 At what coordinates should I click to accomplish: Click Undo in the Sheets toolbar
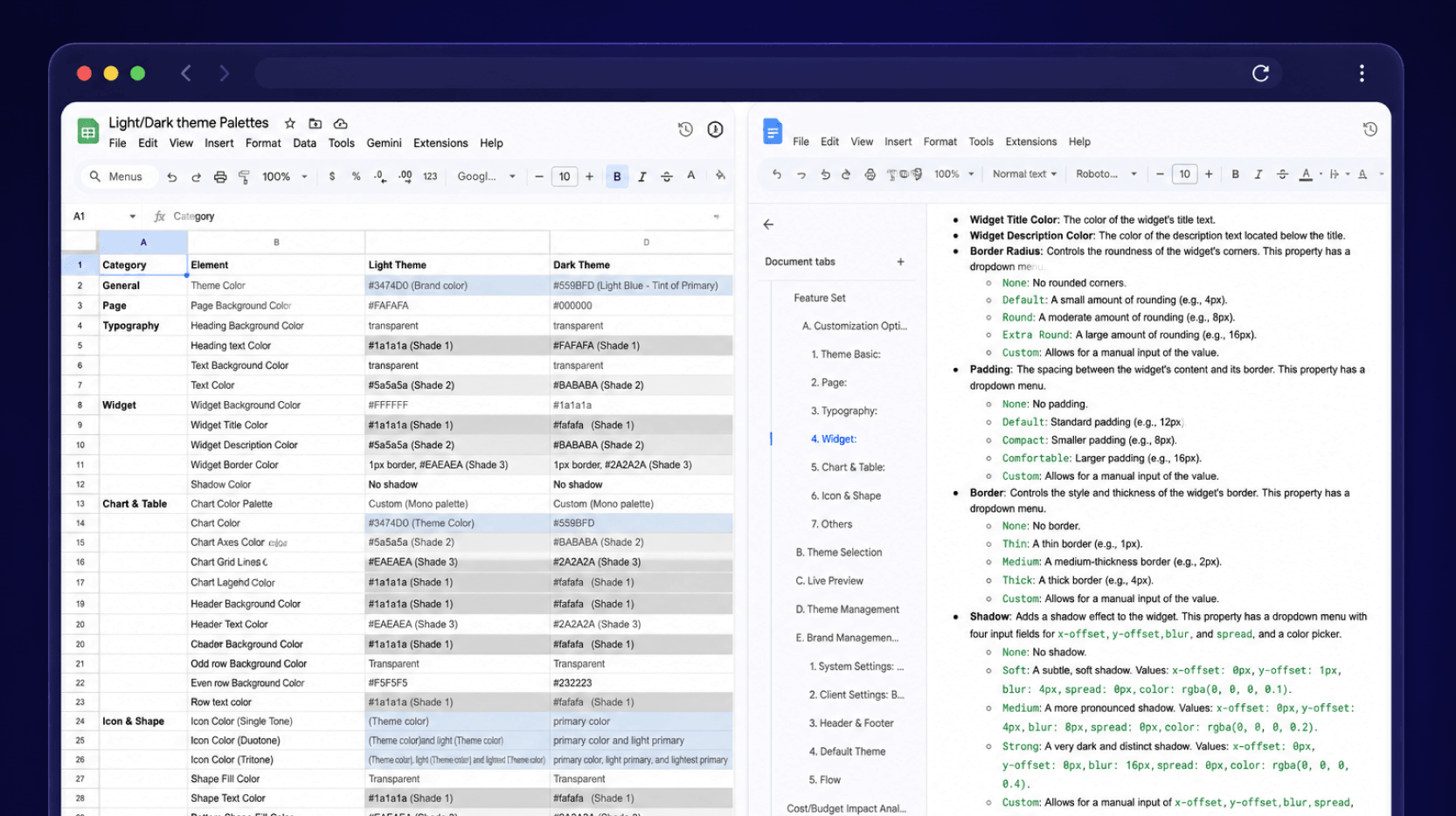pyautogui.click(x=172, y=176)
